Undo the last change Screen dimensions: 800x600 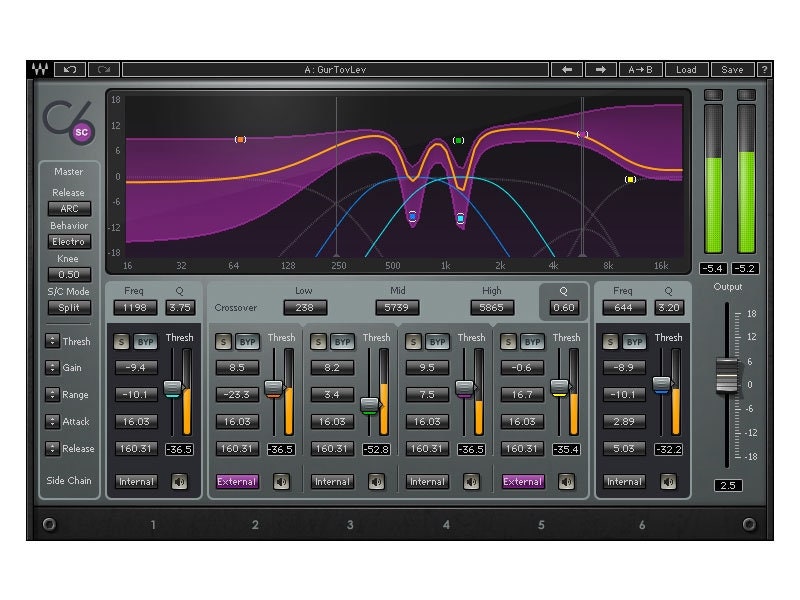coord(70,69)
